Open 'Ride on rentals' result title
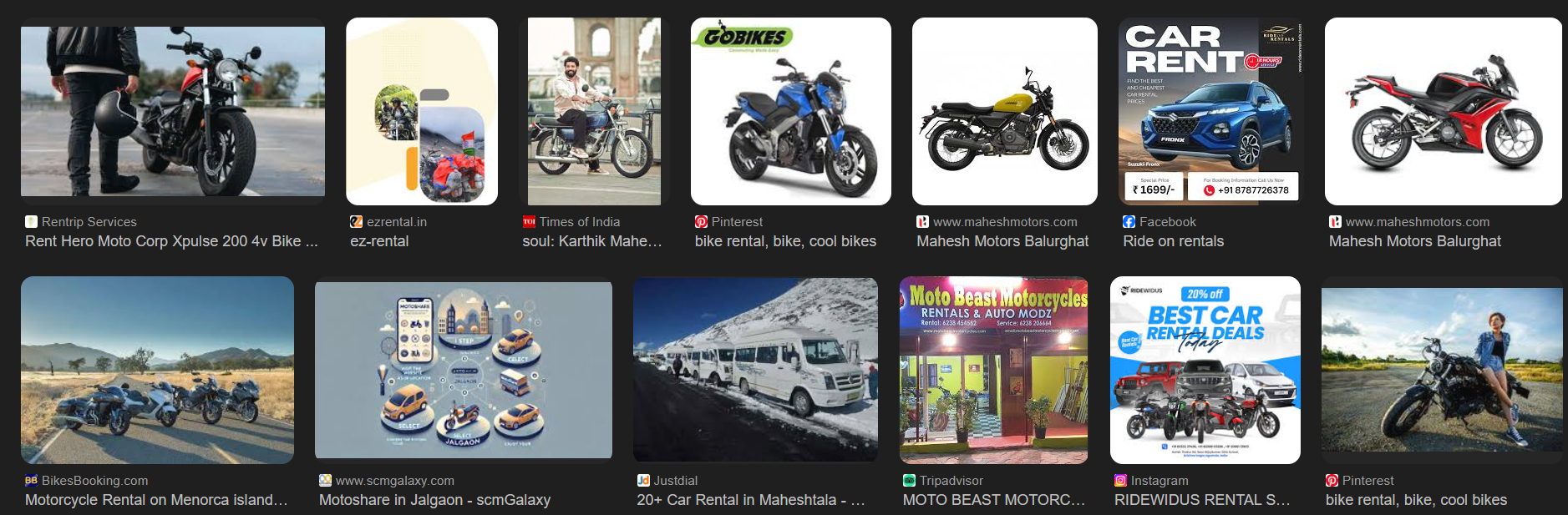The height and width of the screenshot is (515, 1568). click(1173, 241)
